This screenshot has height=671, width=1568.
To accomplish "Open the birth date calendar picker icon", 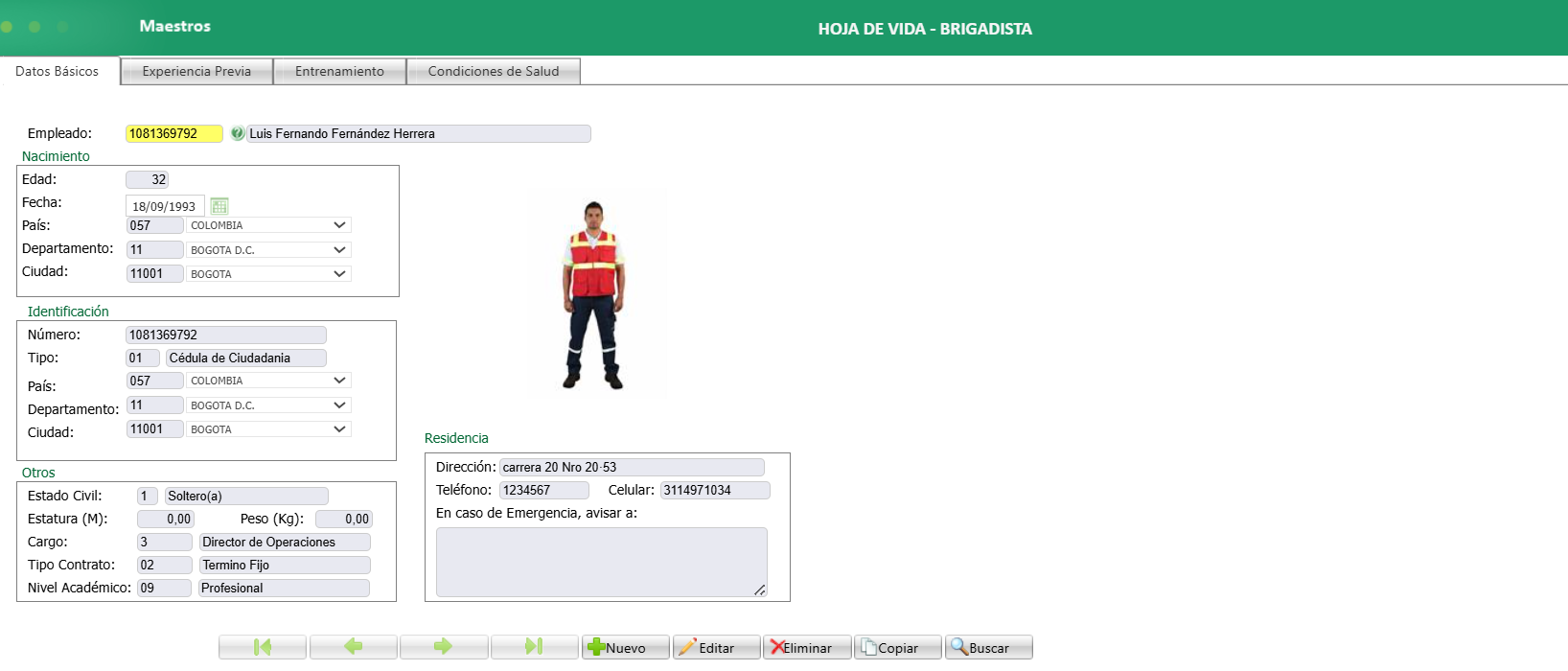I will pos(219,206).
